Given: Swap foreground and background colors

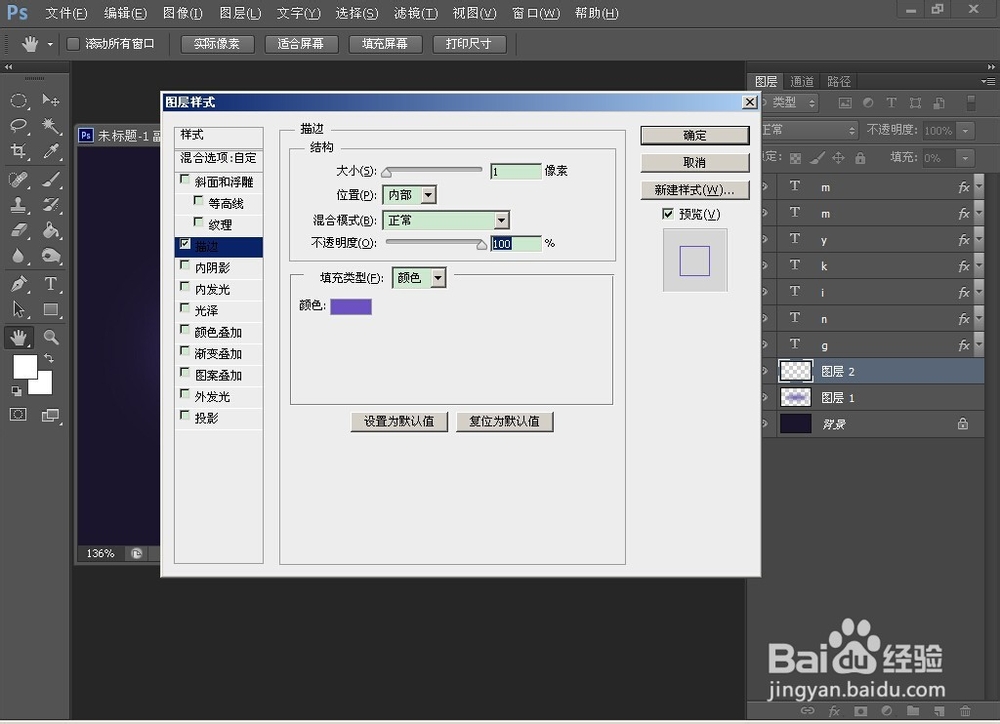Looking at the screenshot, I should (48, 358).
